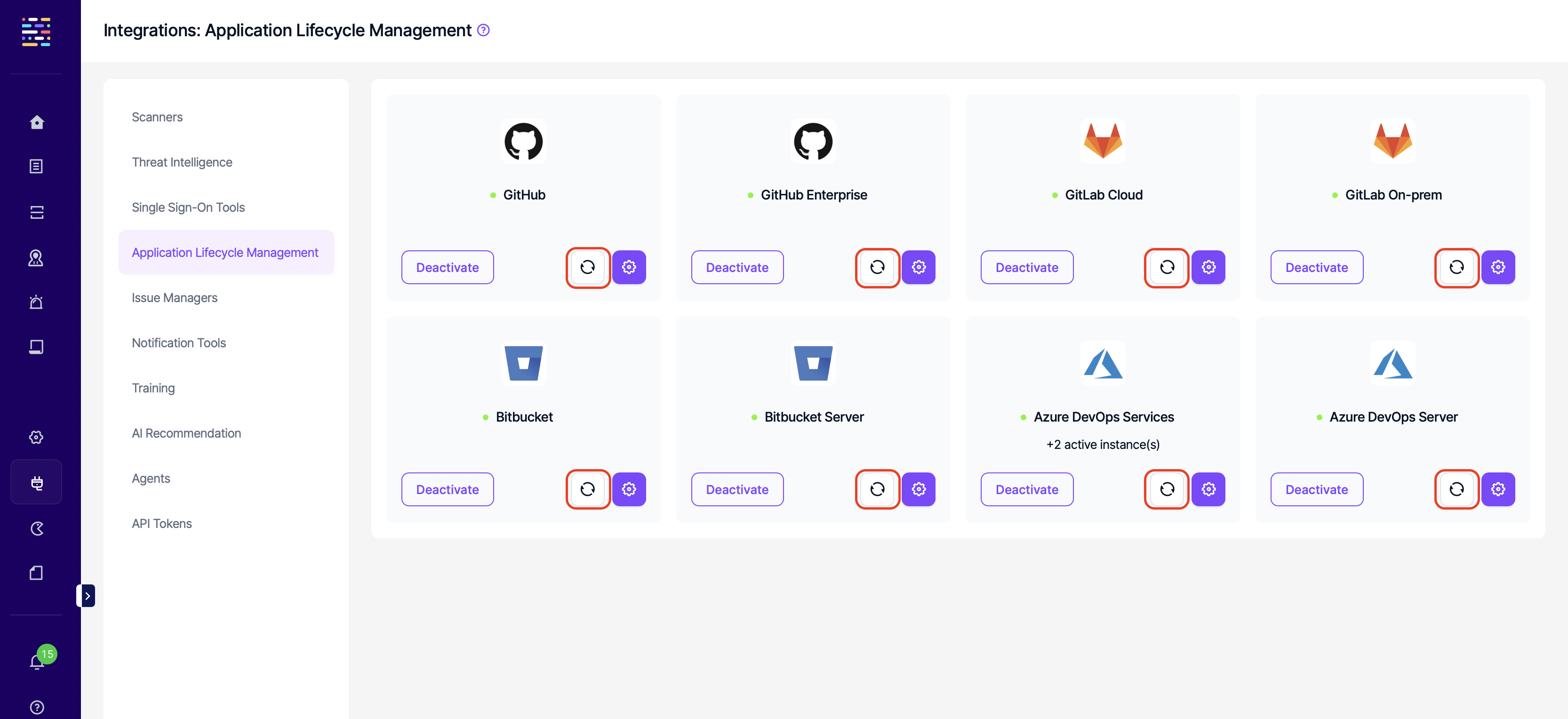Deactivate the GitHub integration
1568x719 pixels.
pyautogui.click(x=448, y=267)
